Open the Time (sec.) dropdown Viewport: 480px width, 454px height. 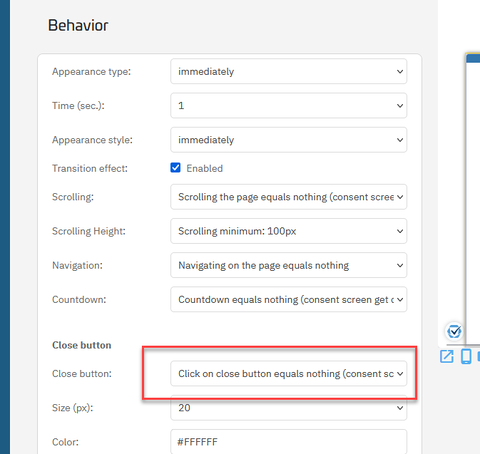(289, 106)
